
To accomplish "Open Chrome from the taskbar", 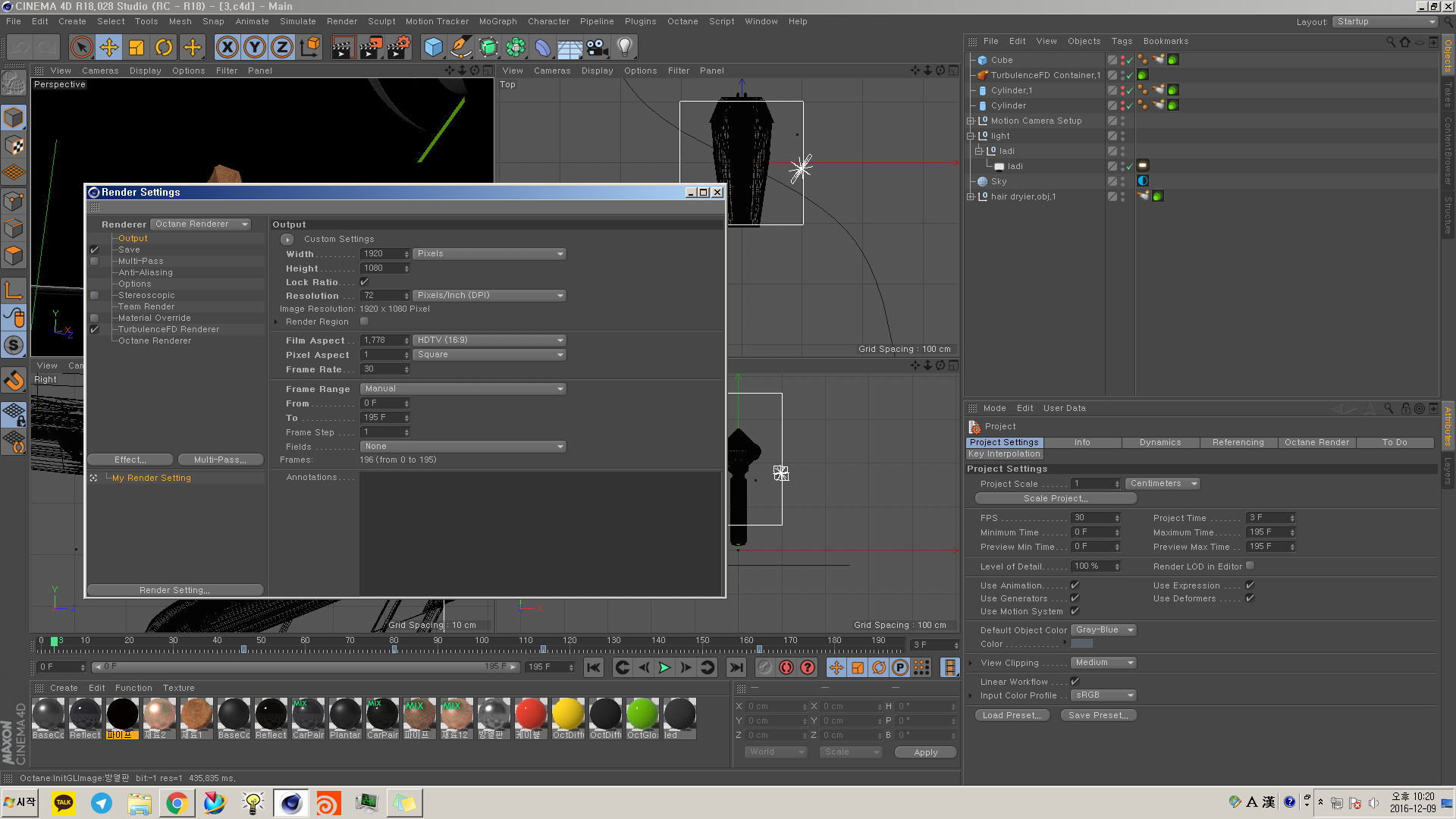I will click(x=177, y=803).
